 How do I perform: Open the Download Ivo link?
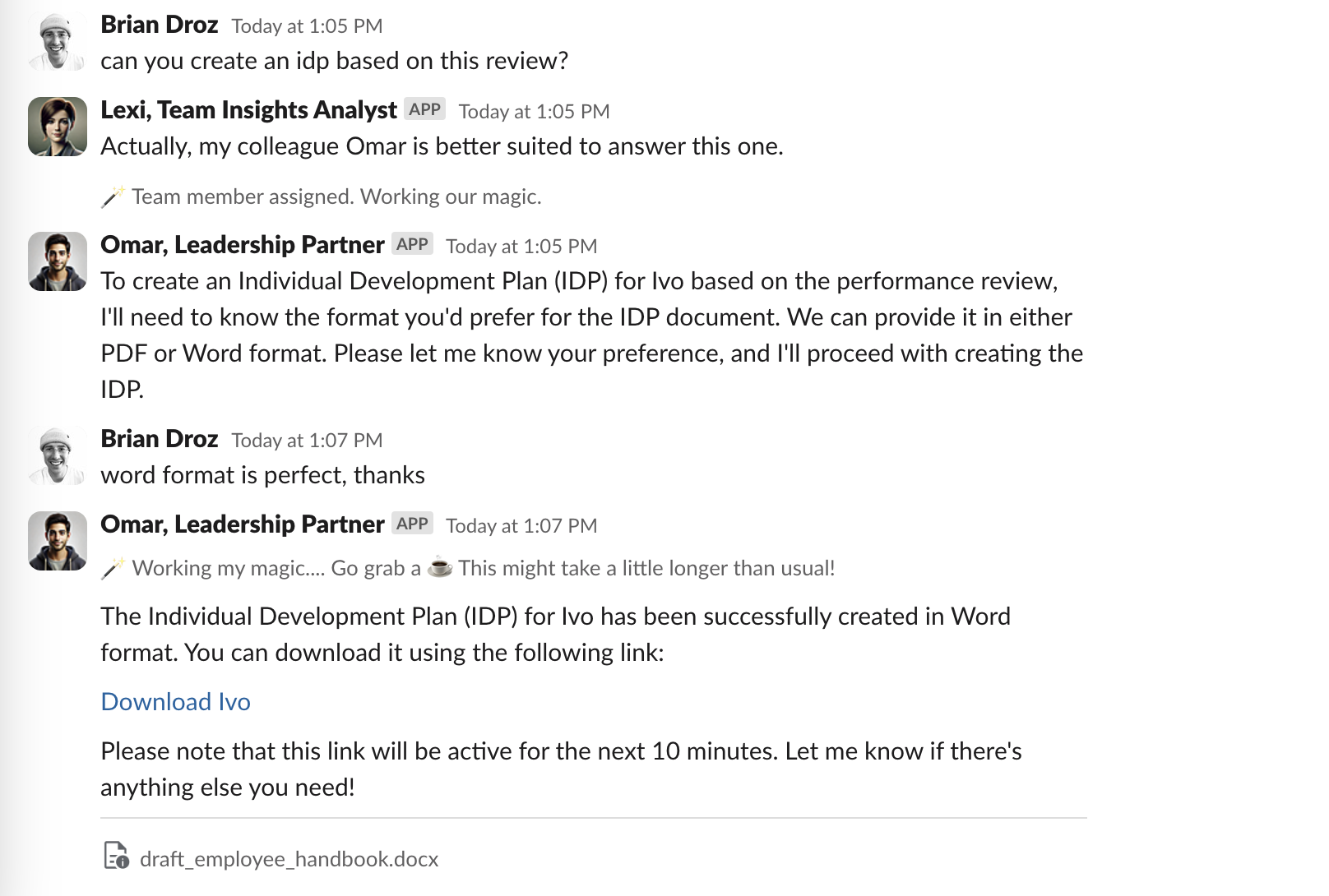(175, 702)
